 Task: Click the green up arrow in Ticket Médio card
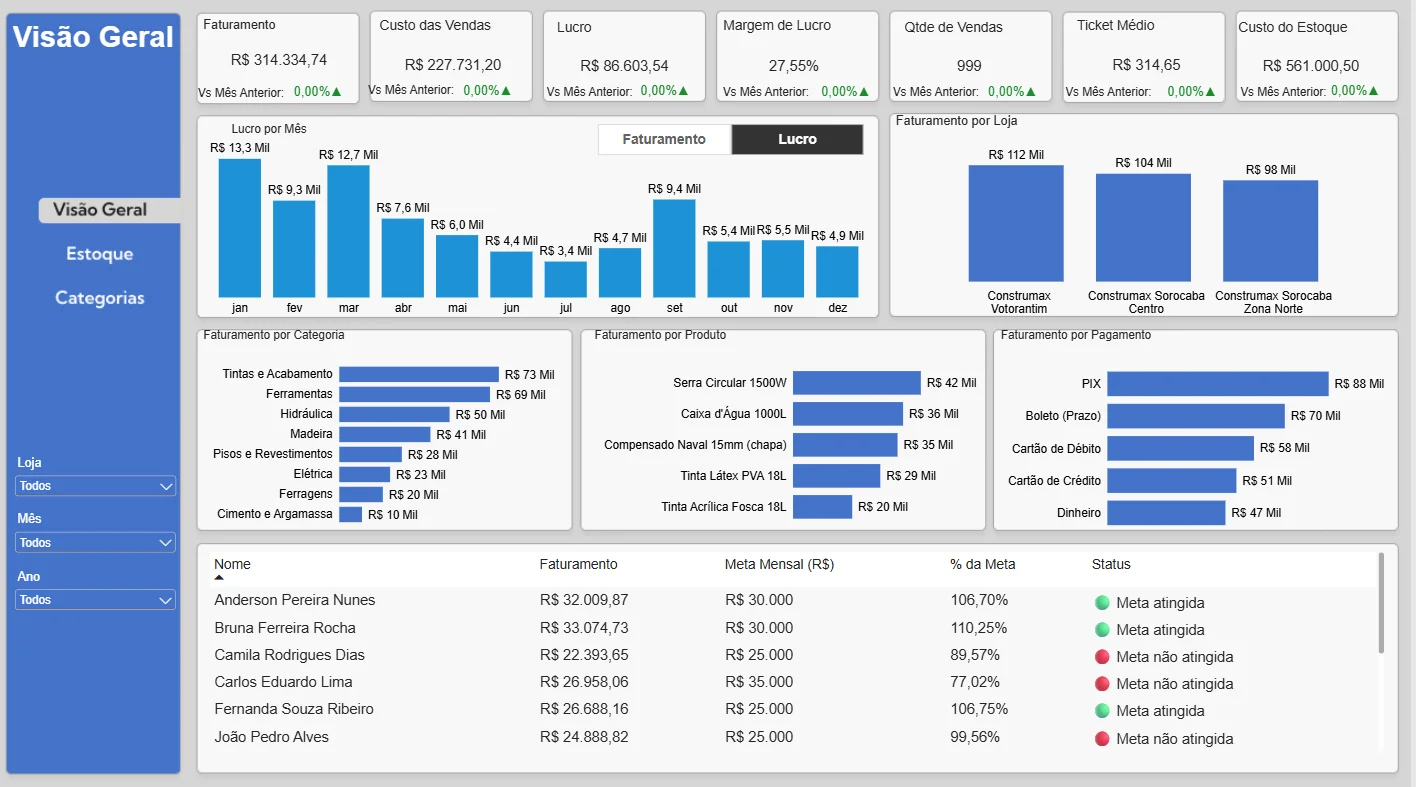[x=1211, y=92]
